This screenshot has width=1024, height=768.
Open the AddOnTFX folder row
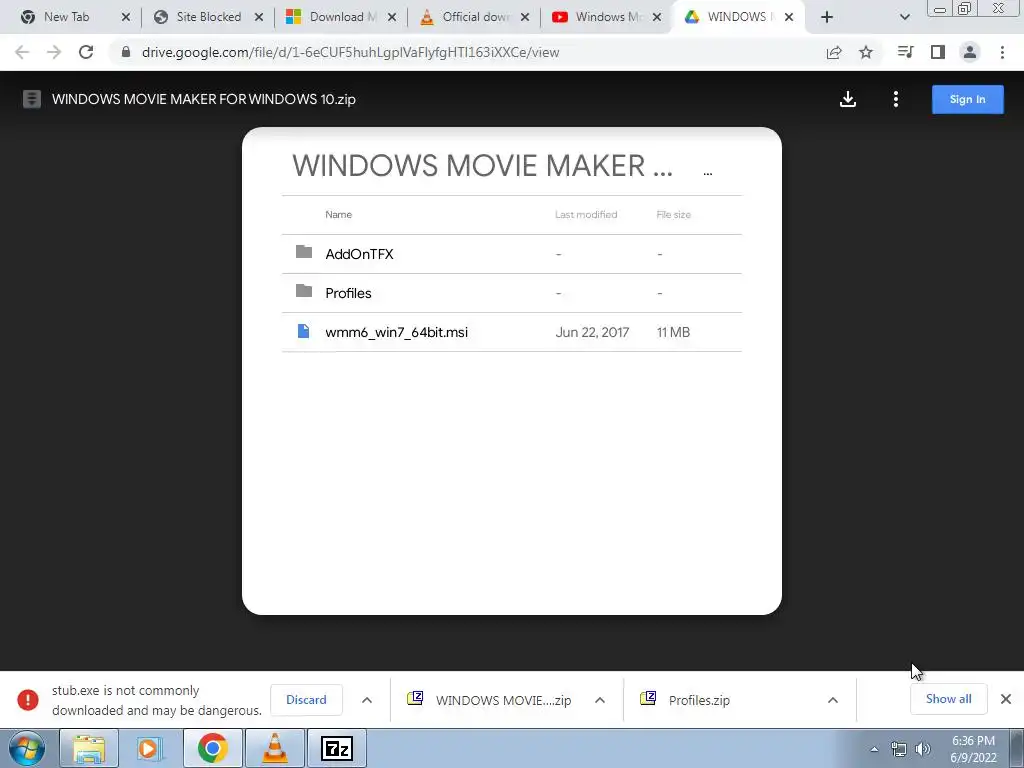coord(511,254)
